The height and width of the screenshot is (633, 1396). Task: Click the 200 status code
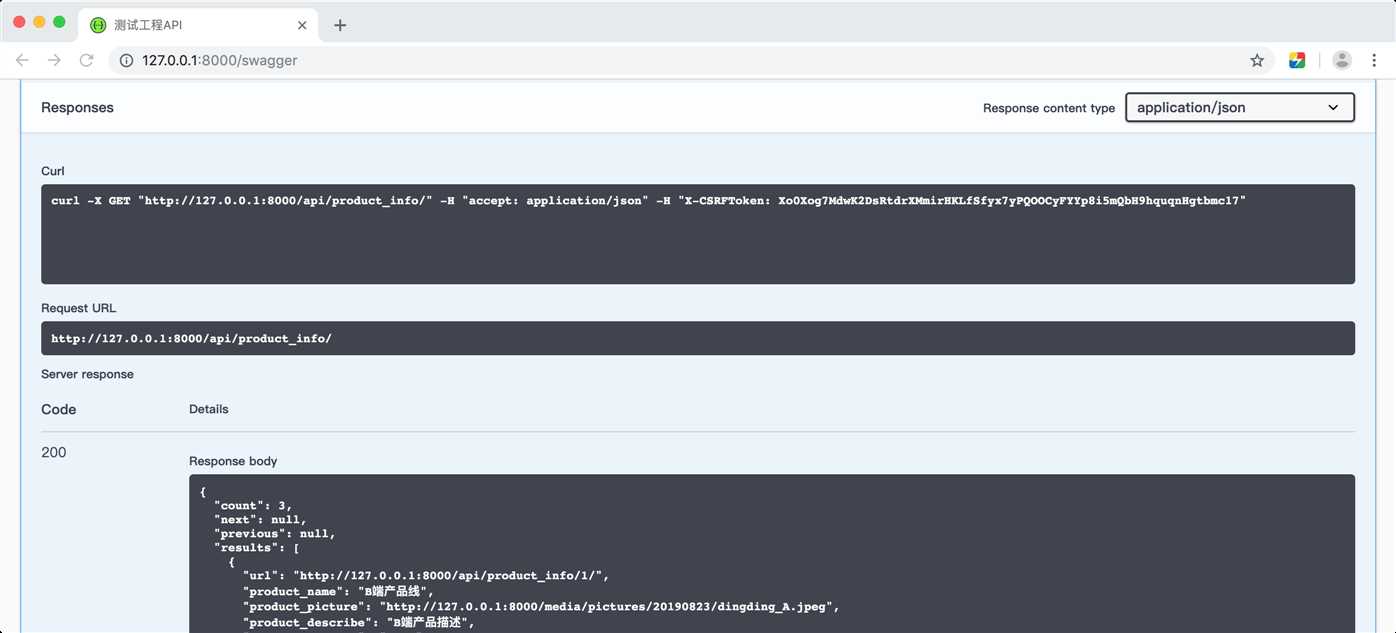54,452
